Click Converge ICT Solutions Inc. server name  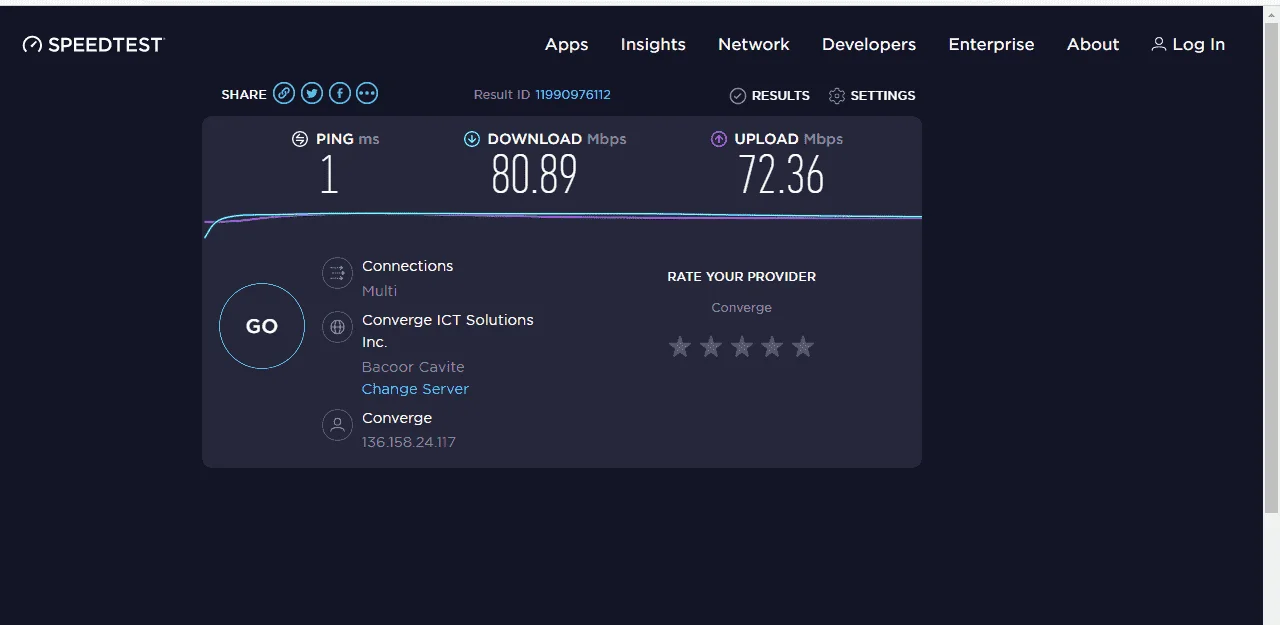pyautogui.click(x=448, y=331)
